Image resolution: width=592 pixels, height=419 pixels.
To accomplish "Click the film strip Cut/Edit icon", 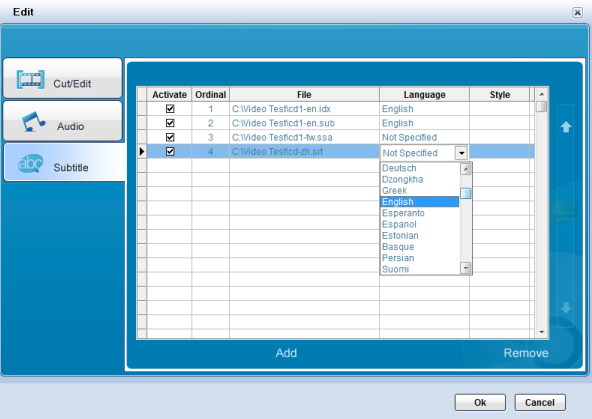I will coord(31,79).
